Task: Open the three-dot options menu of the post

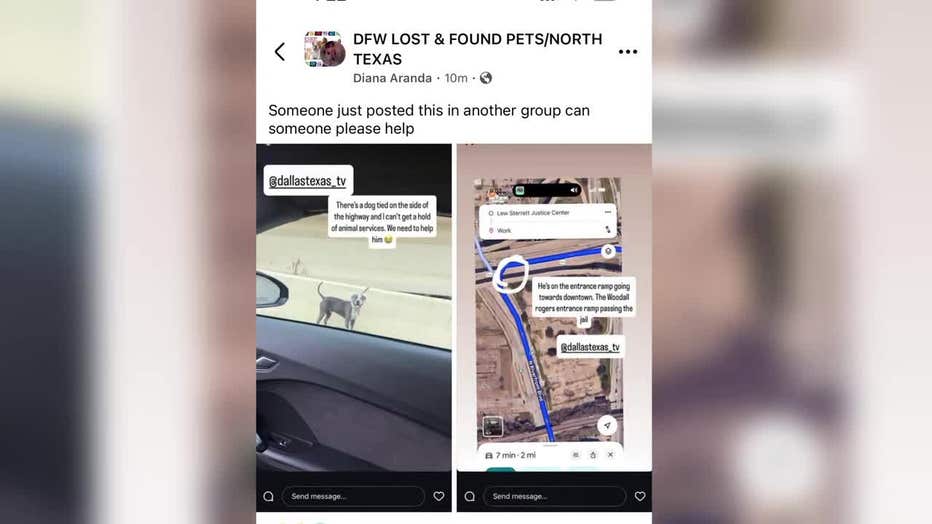Action: click(x=628, y=52)
